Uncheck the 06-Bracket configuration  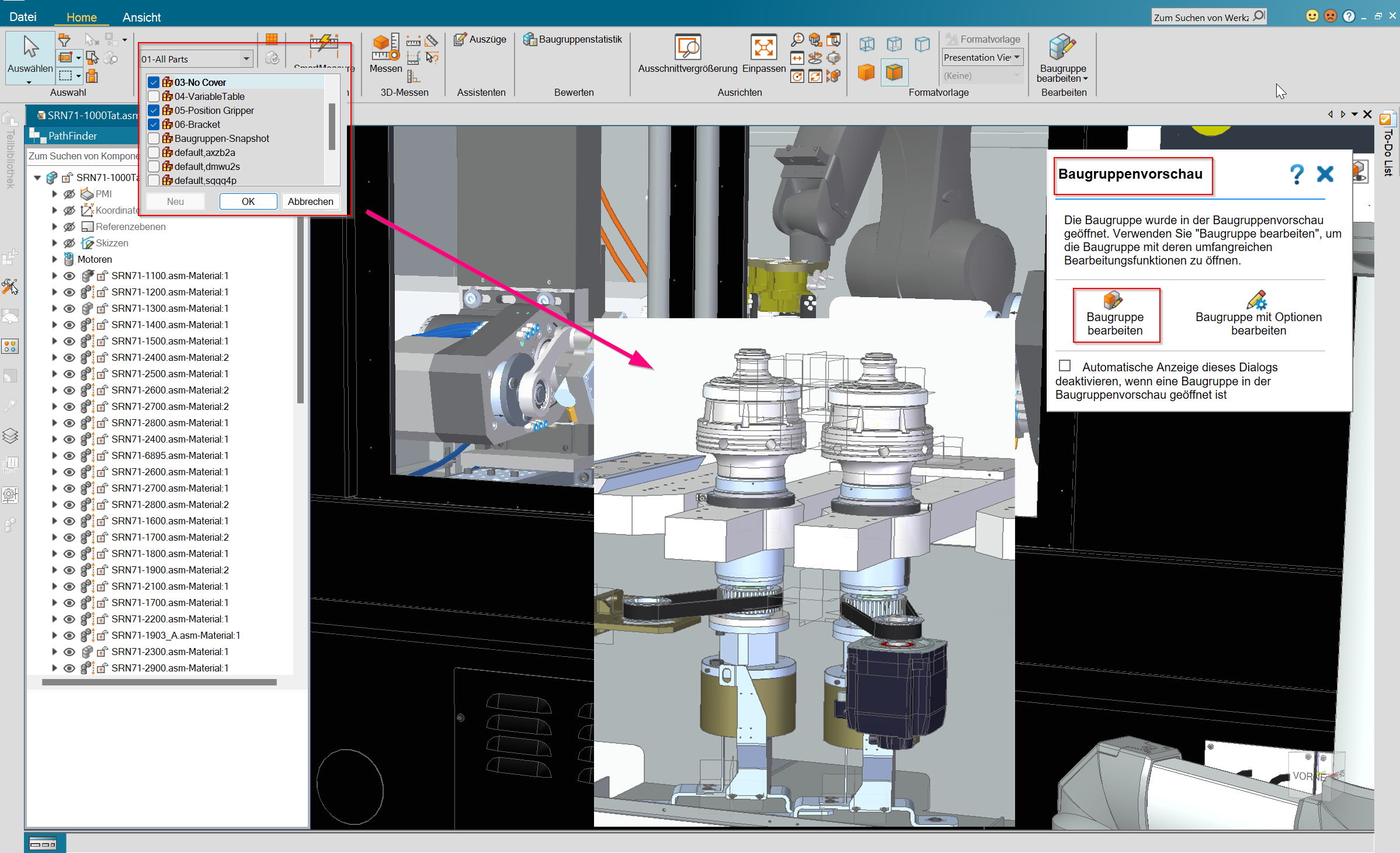[154, 124]
